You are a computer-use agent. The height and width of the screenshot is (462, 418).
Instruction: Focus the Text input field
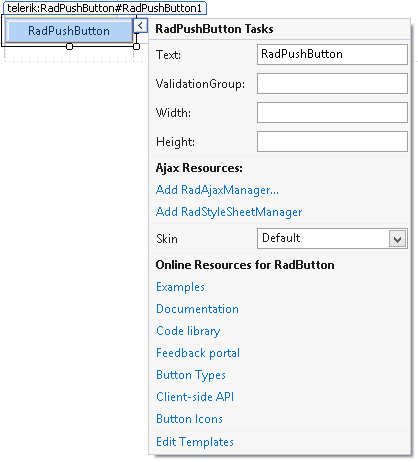point(332,54)
